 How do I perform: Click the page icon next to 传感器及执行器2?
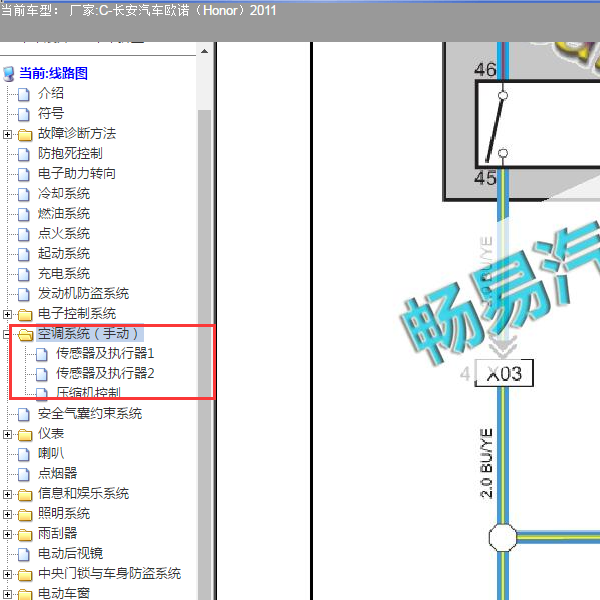(42, 375)
